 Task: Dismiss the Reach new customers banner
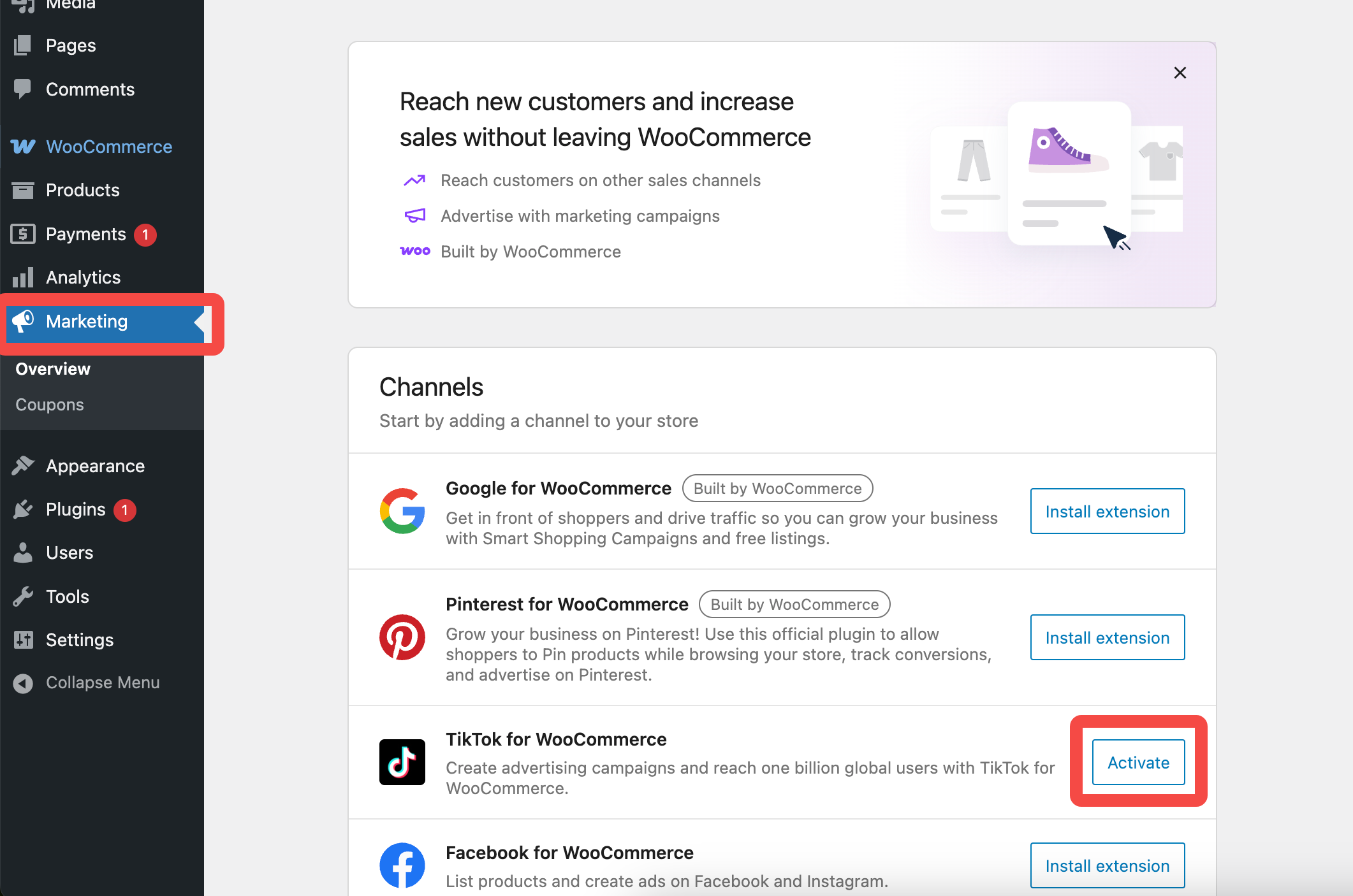pos(1180,73)
